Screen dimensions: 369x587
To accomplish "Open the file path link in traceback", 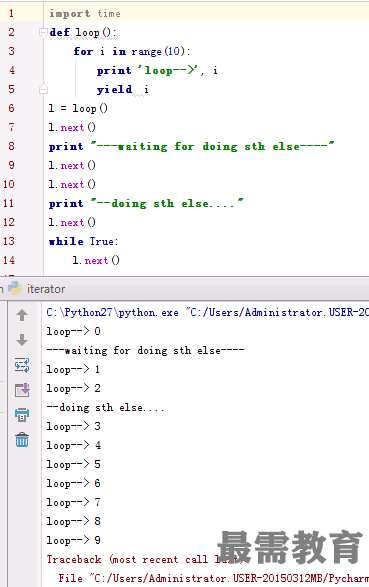I will pyautogui.click(x=229, y=578).
